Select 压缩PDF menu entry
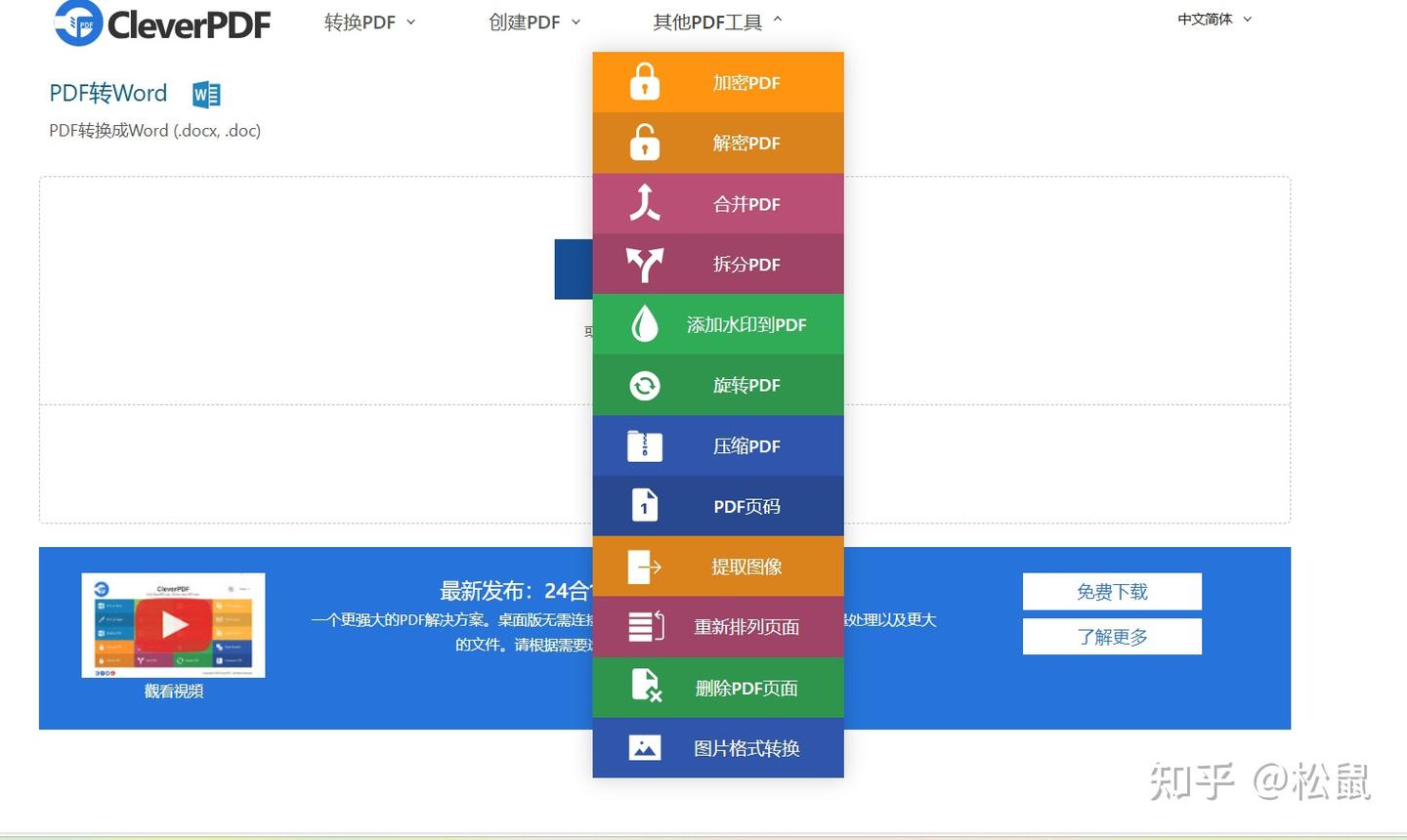Viewport: 1407px width, 840px height. point(718,445)
